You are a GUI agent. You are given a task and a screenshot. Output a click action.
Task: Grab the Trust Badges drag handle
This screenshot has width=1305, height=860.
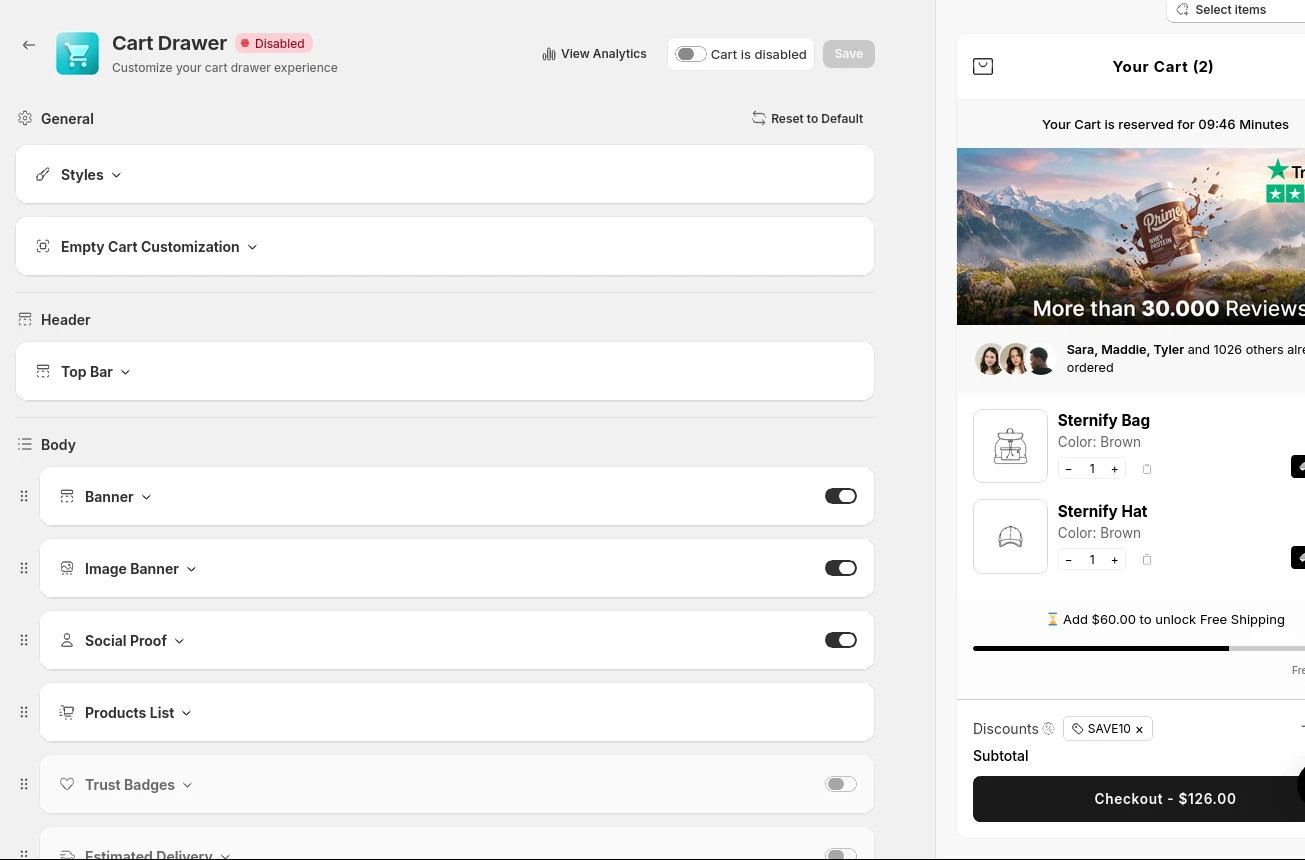click(x=24, y=785)
